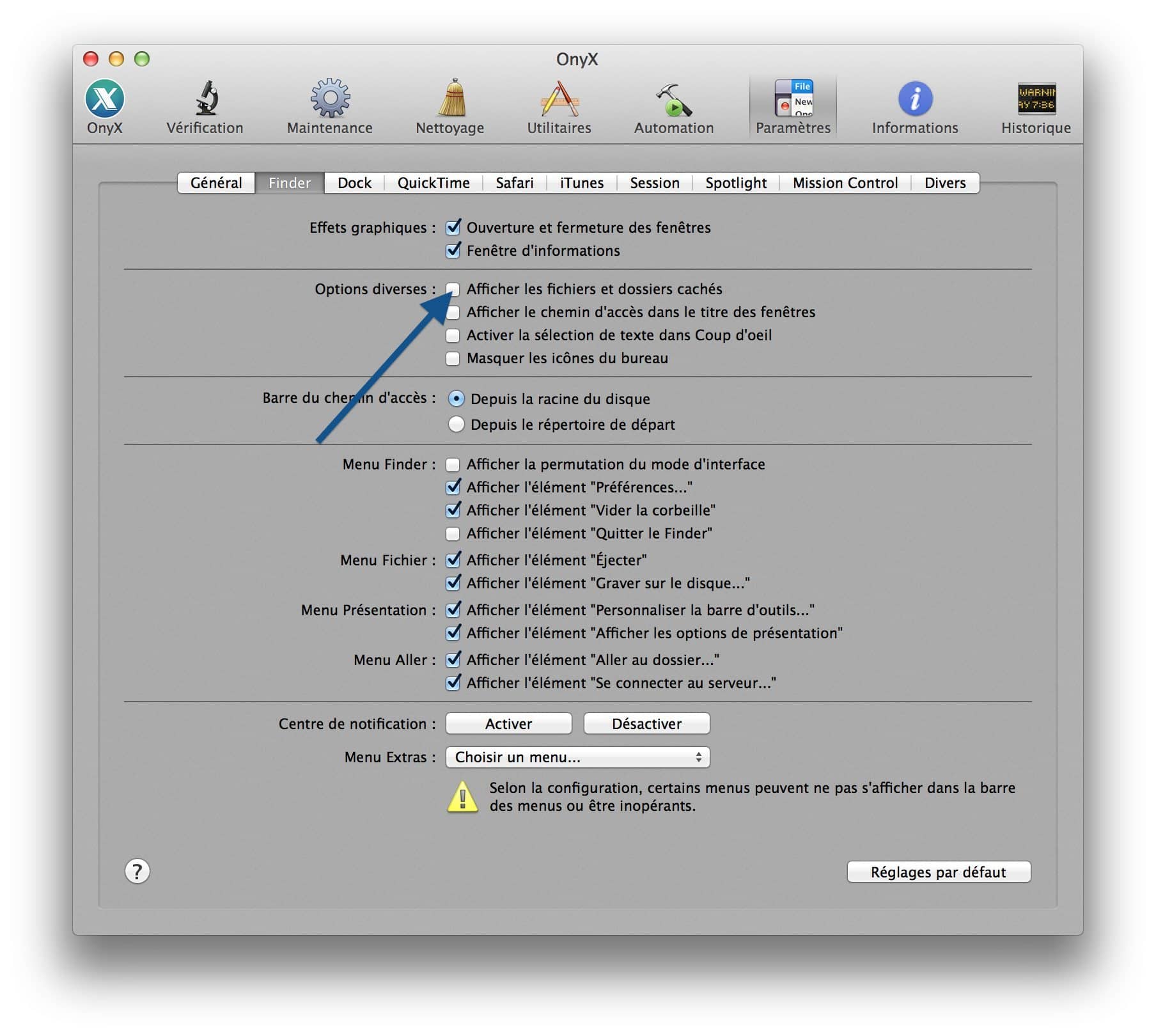Click Réglages par défaut button
This screenshot has height=1036, width=1156.
pyautogui.click(x=939, y=872)
